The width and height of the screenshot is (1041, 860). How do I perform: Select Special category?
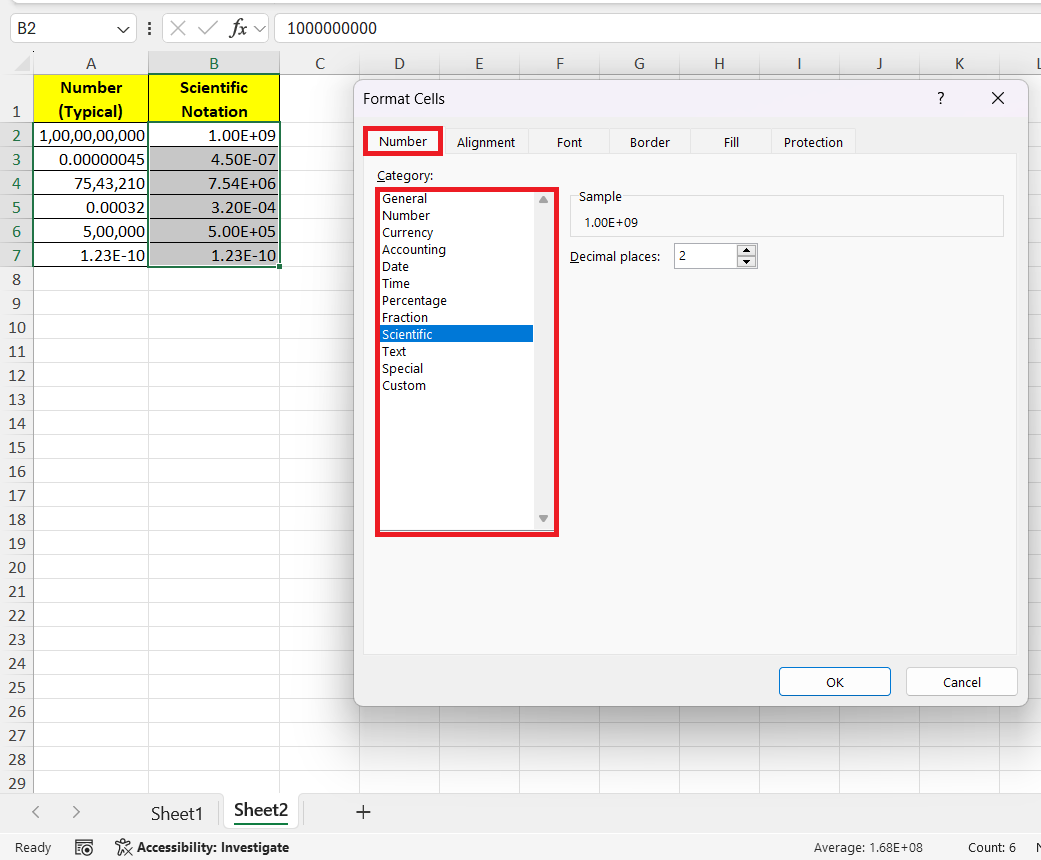point(456,369)
